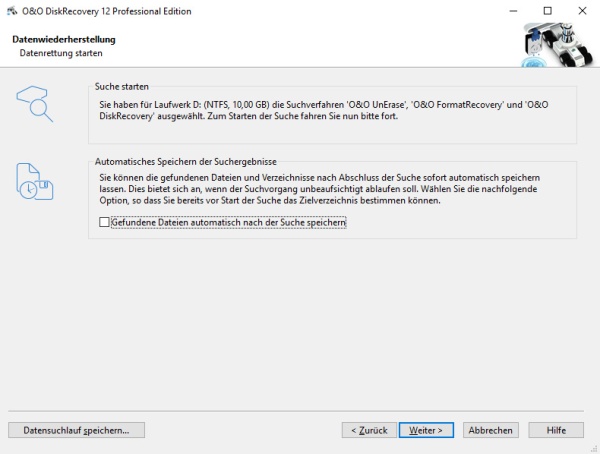Click the Weiter > button
This screenshot has height=454, width=600.
coord(426,430)
